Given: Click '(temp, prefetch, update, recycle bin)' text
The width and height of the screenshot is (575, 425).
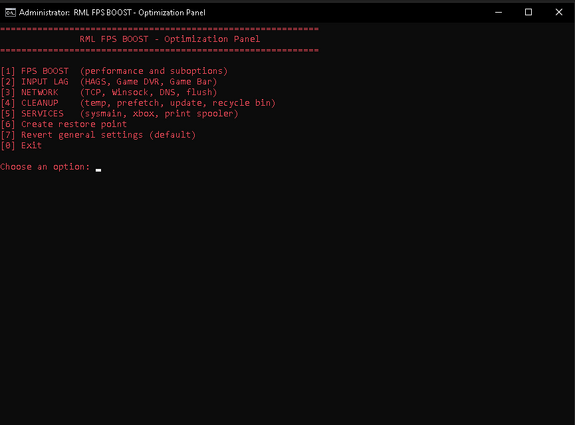Looking at the screenshot, I should point(177,103).
